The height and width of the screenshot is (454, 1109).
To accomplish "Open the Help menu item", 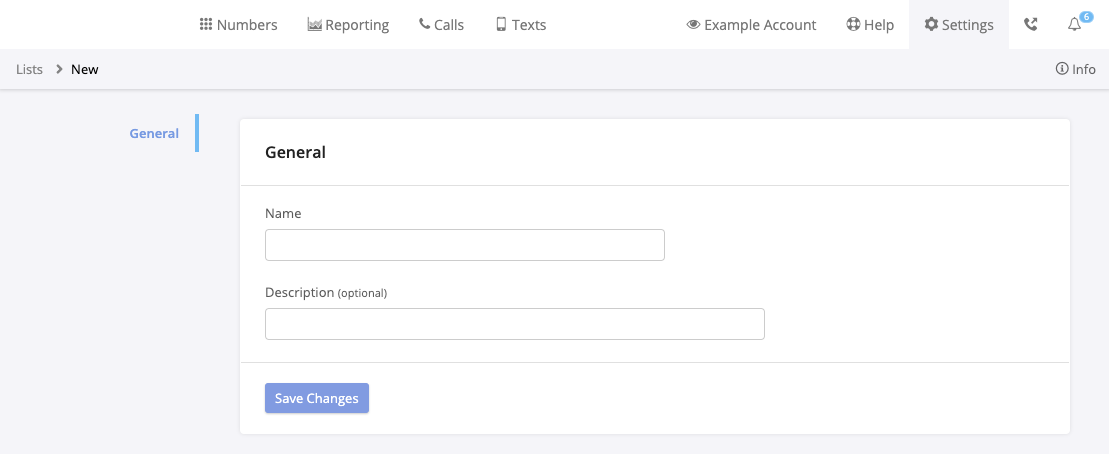I will pos(870,25).
